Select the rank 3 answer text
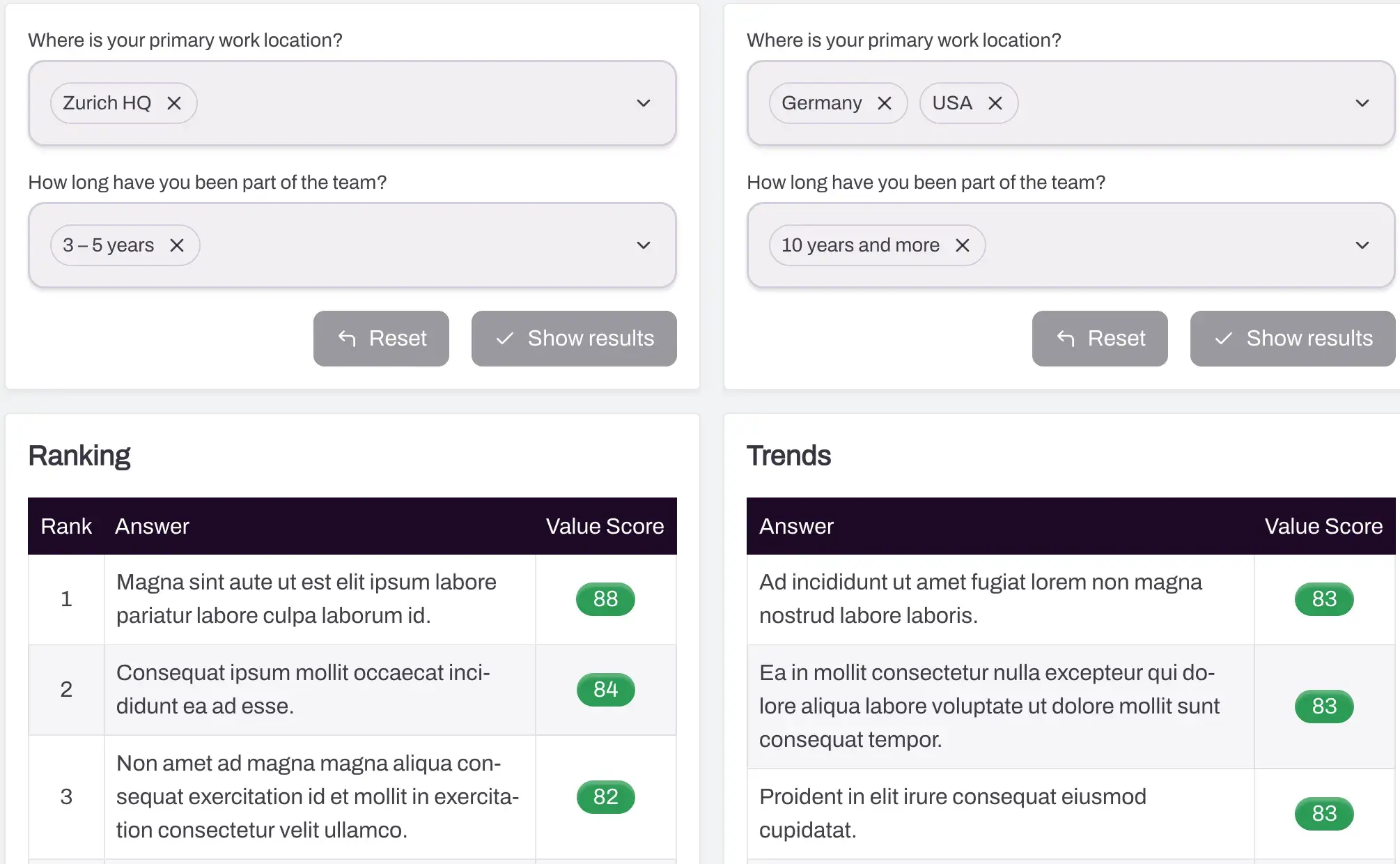This screenshot has height=864, width=1400. (318, 796)
